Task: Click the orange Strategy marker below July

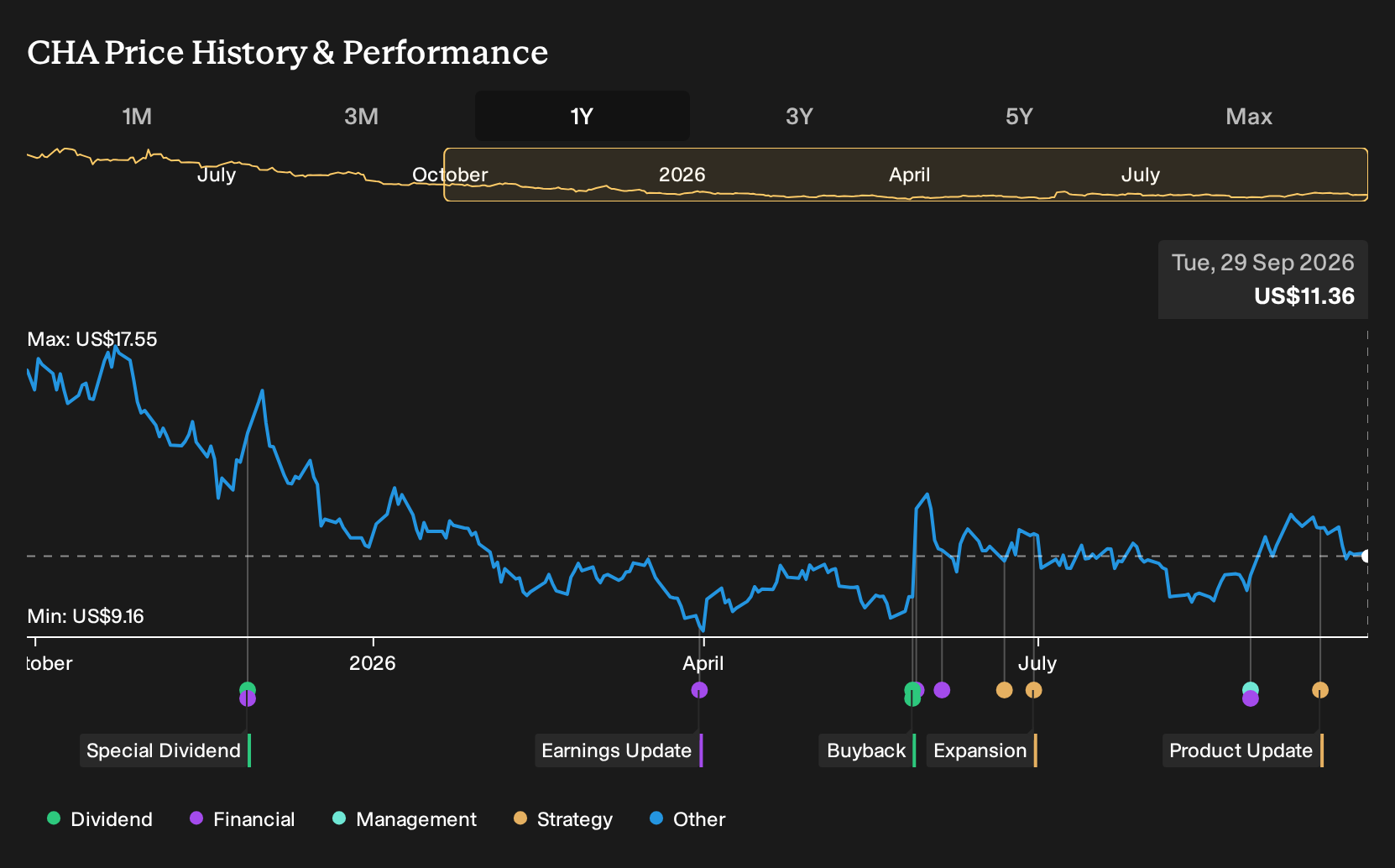Action: tap(1034, 690)
